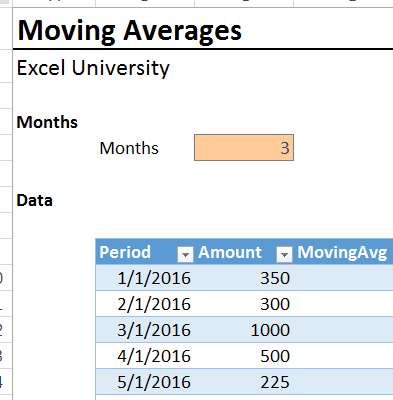Select the Months label next to input

(129, 148)
